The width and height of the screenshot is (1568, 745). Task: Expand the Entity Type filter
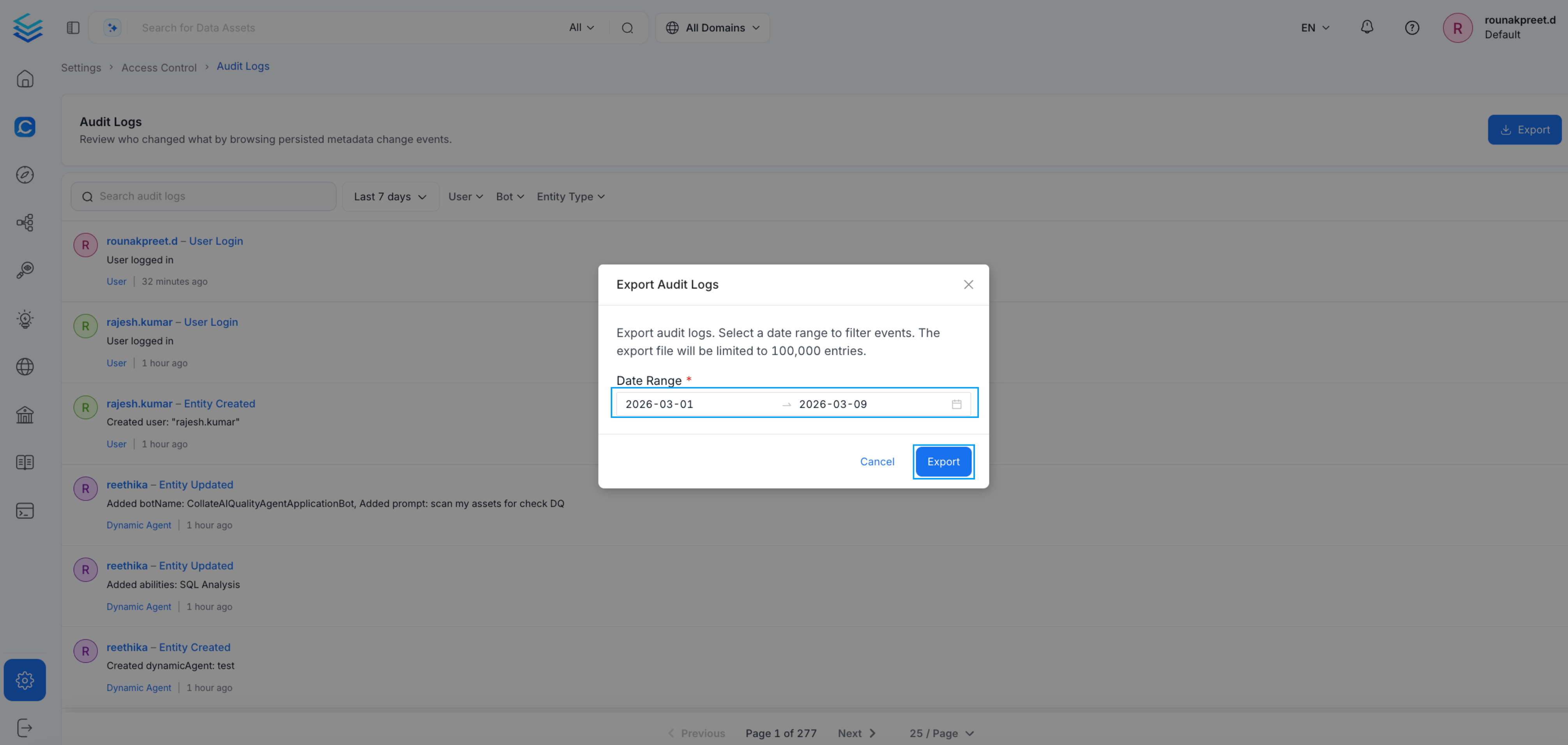[x=570, y=196]
